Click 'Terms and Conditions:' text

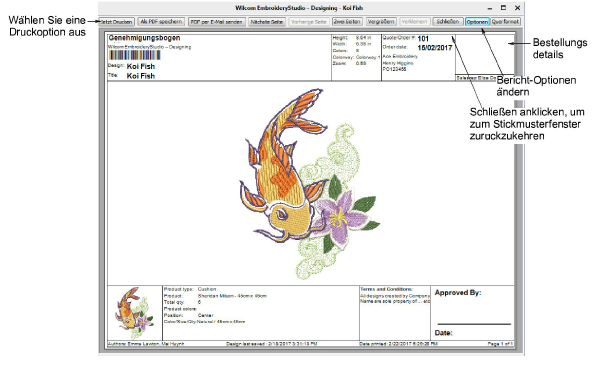(387, 289)
